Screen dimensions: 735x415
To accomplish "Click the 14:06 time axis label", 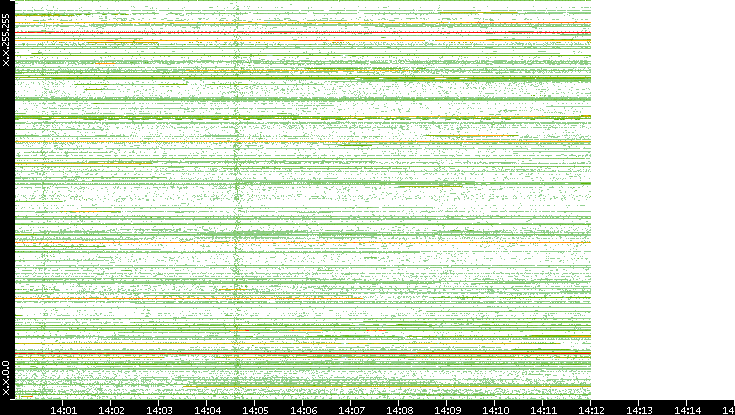I will [x=303, y=410].
